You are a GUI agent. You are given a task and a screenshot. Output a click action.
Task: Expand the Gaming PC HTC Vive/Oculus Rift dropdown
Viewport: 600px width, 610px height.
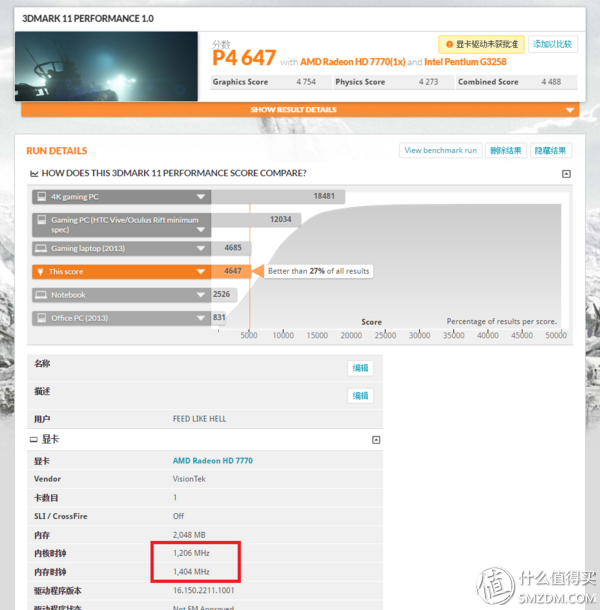tap(201, 230)
